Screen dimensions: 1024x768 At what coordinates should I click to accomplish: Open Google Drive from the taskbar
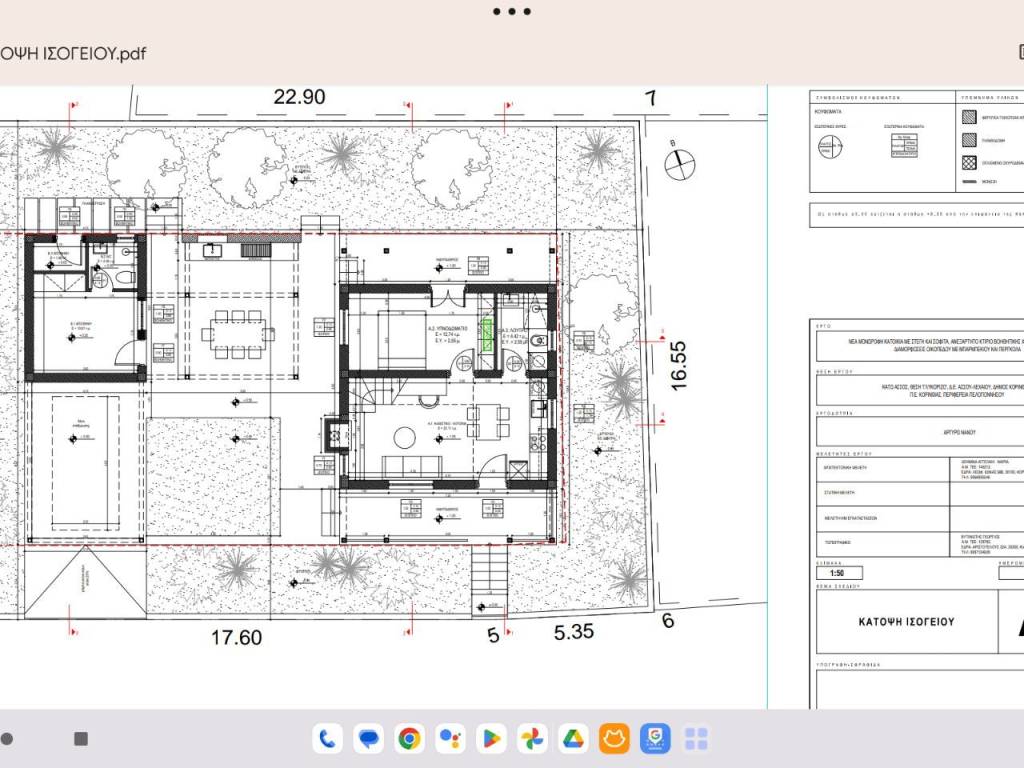pyautogui.click(x=572, y=739)
